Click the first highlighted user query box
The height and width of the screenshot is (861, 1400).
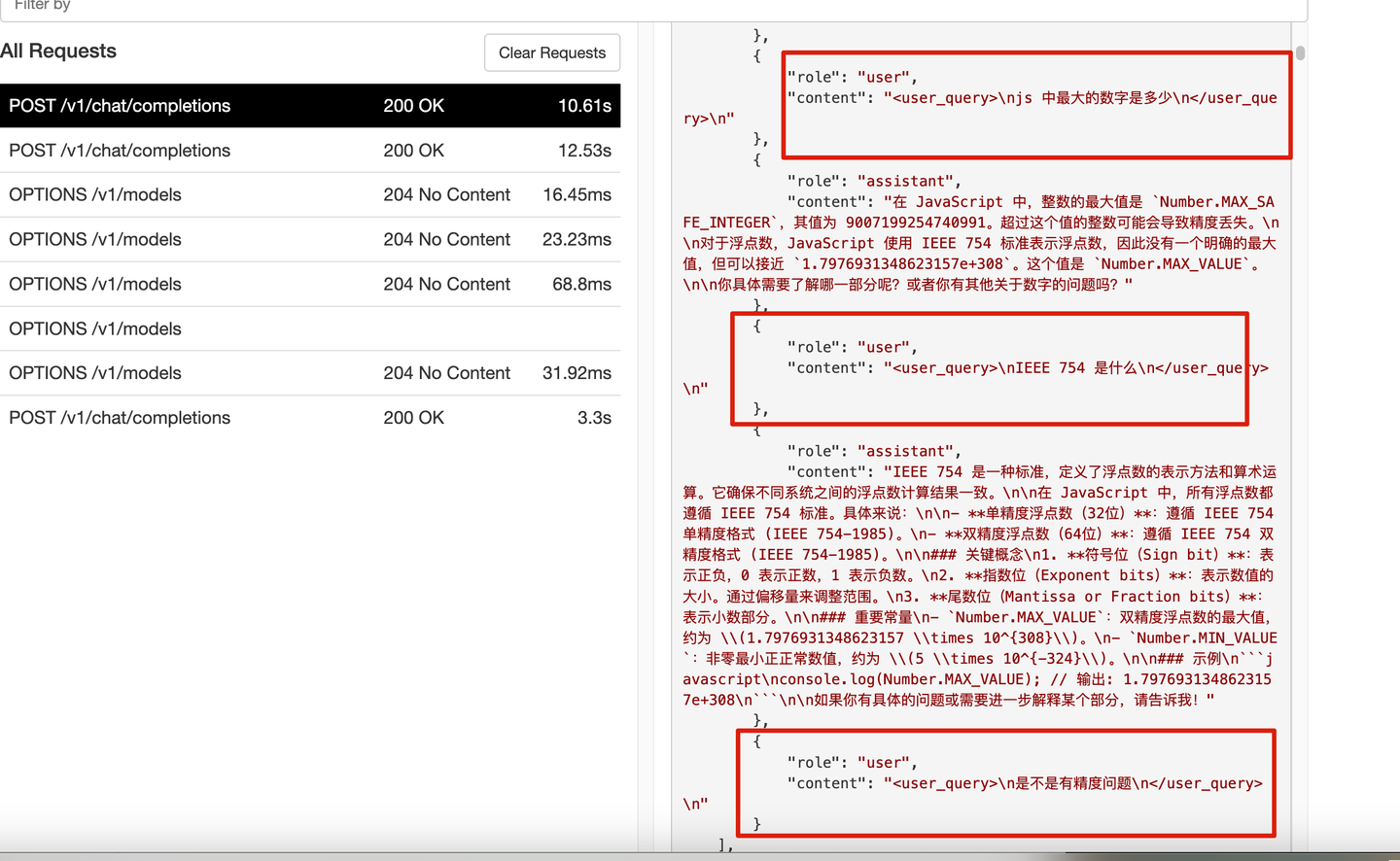click(1035, 105)
